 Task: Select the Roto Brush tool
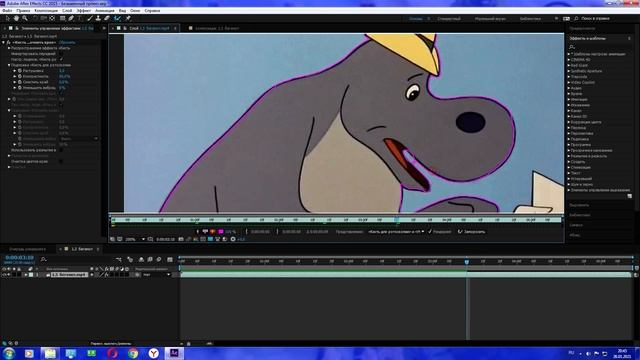click(x=118, y=18)
